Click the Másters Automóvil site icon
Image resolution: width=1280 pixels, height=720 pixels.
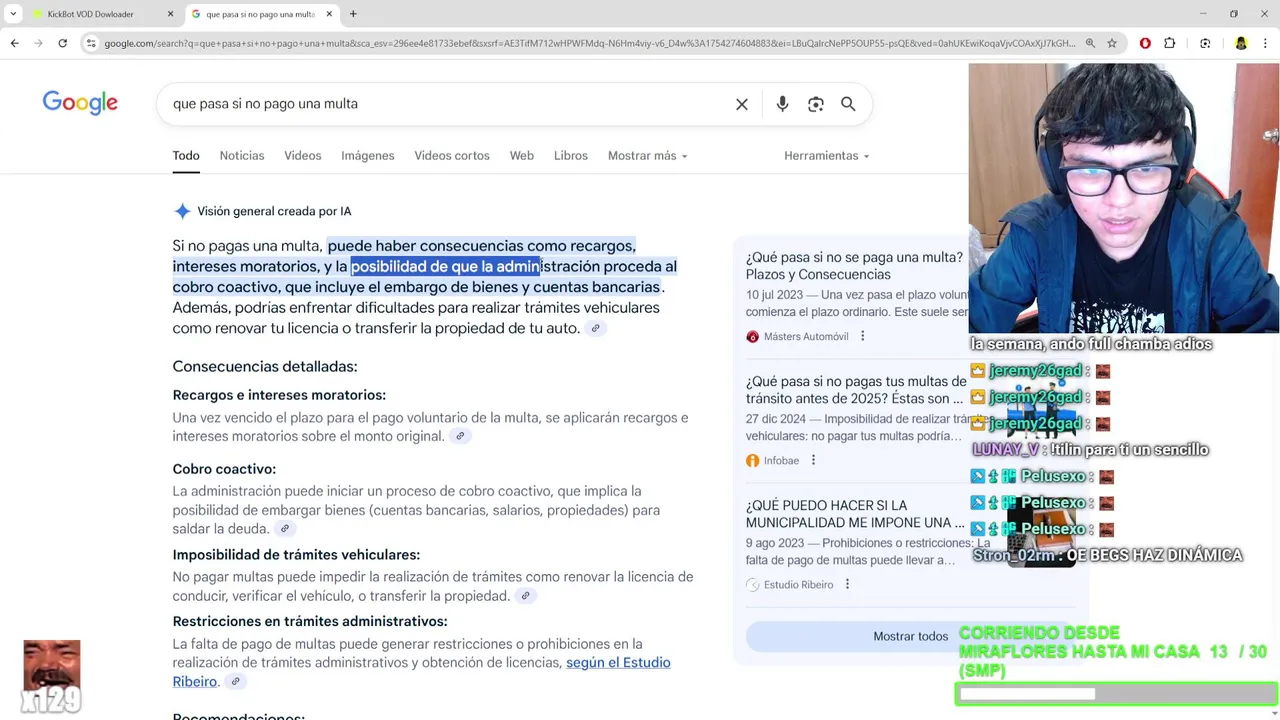[753, 337]
